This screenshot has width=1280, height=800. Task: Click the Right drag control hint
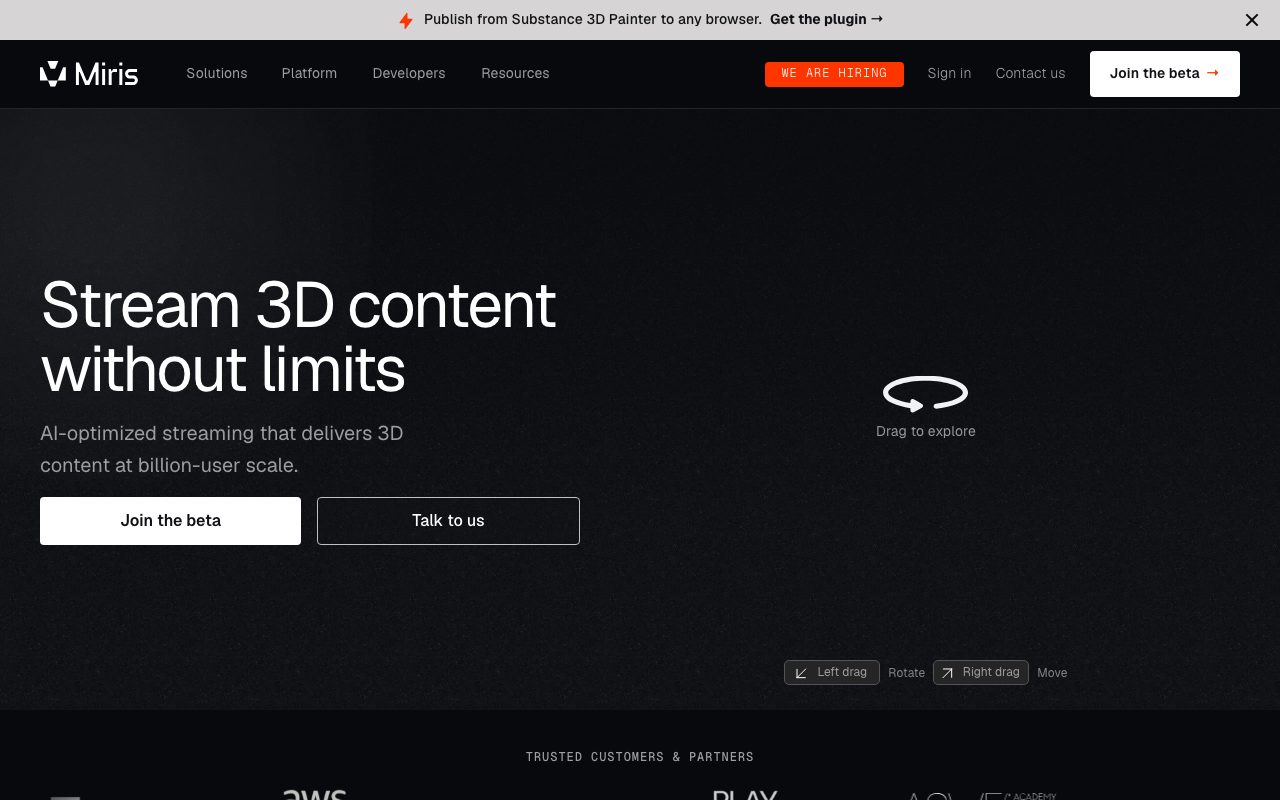(981, 672)
